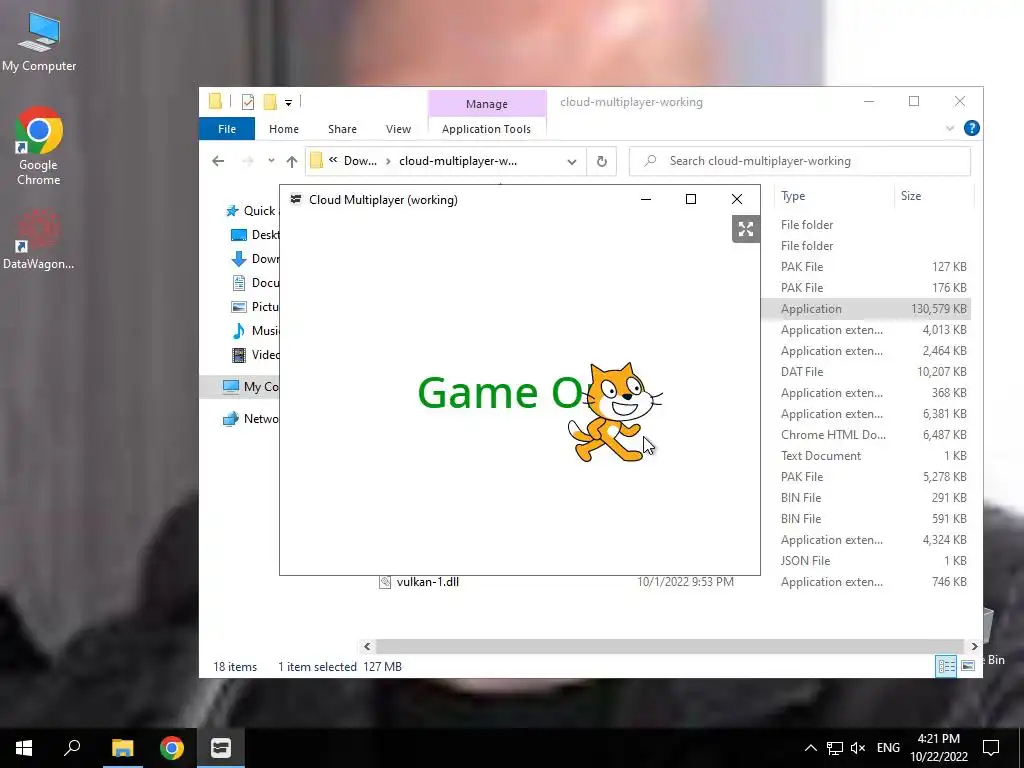Switch to the Home ribbon tab
1024x768 pixels.
(283, 129)
